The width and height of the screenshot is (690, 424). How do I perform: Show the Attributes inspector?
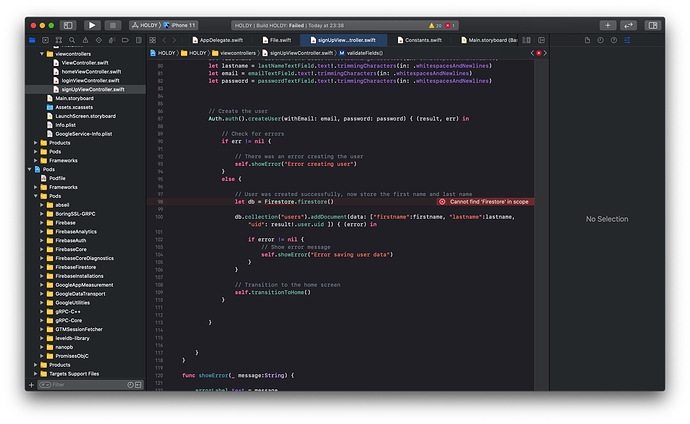pos(627,40)
